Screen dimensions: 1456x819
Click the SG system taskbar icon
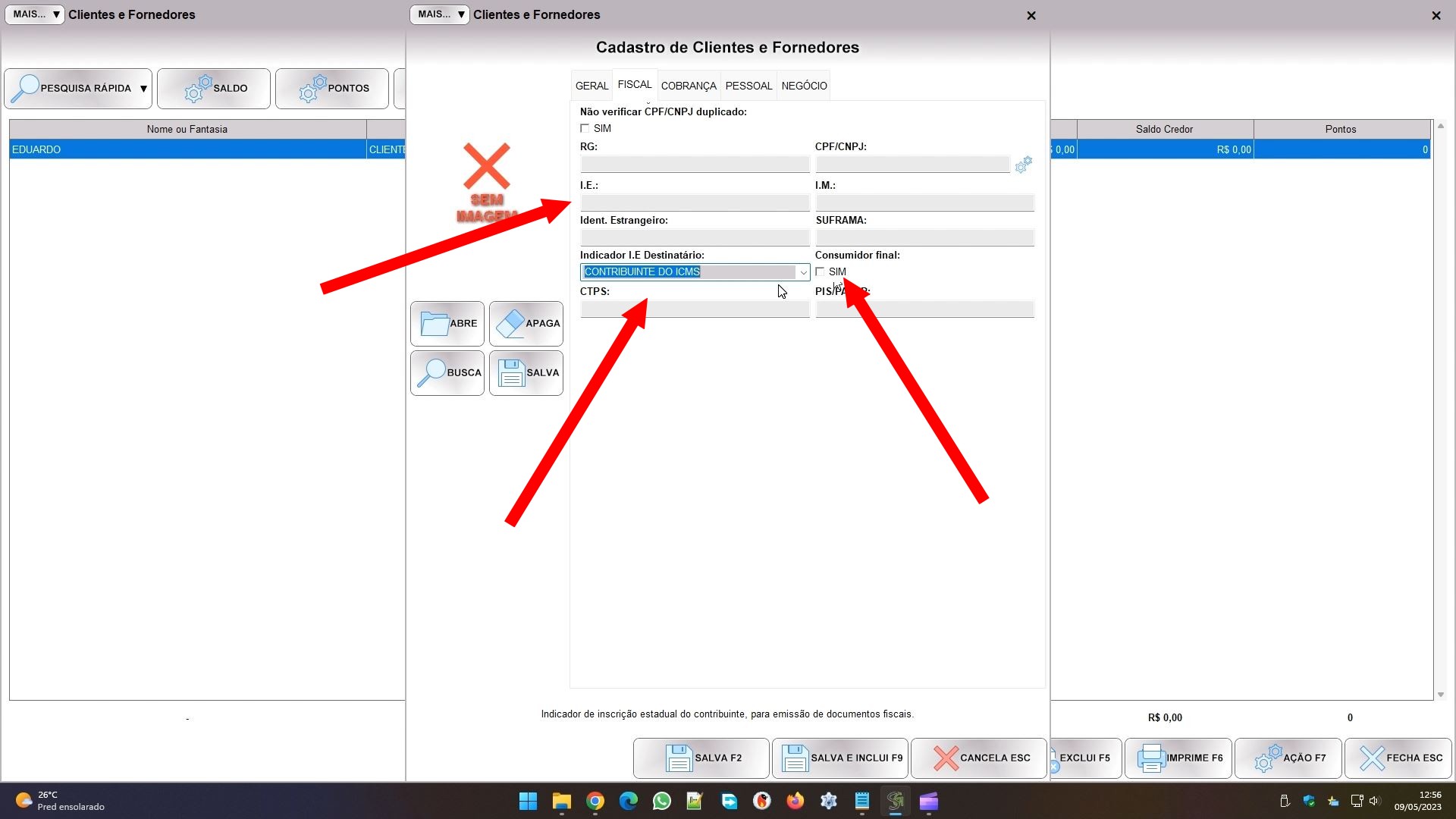[x=896, y=802]
